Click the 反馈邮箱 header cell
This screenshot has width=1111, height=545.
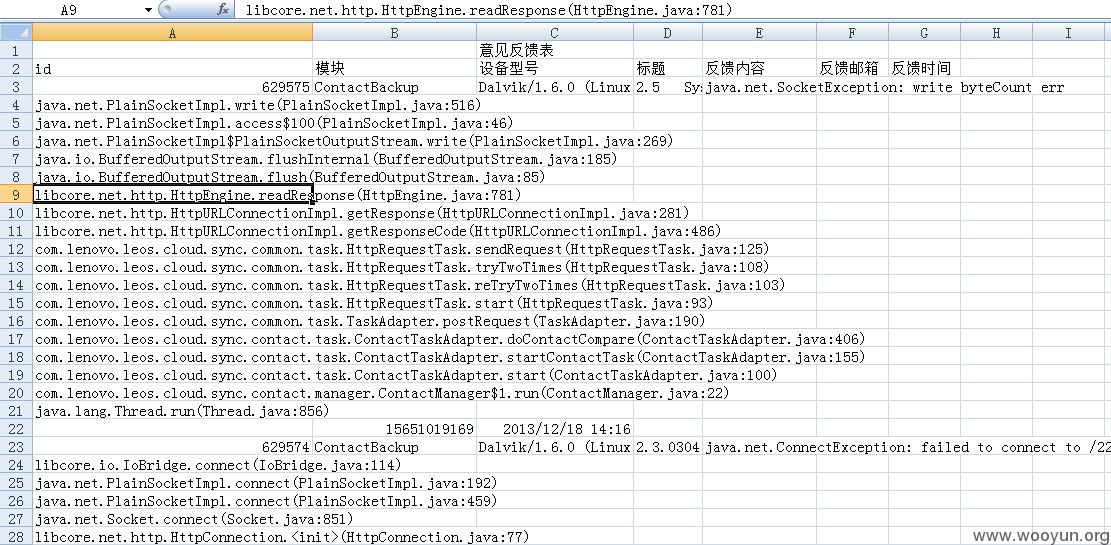pos(852,69)
